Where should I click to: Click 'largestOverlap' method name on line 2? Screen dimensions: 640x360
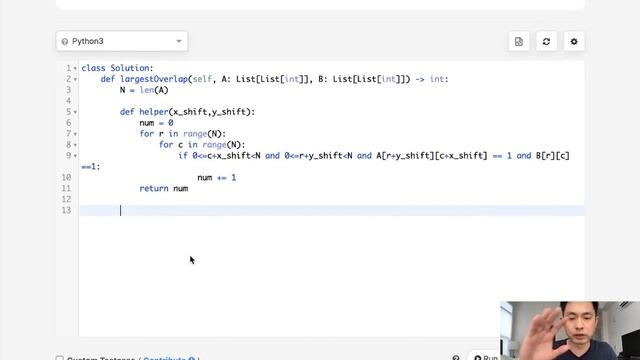(x=154, y=79)
